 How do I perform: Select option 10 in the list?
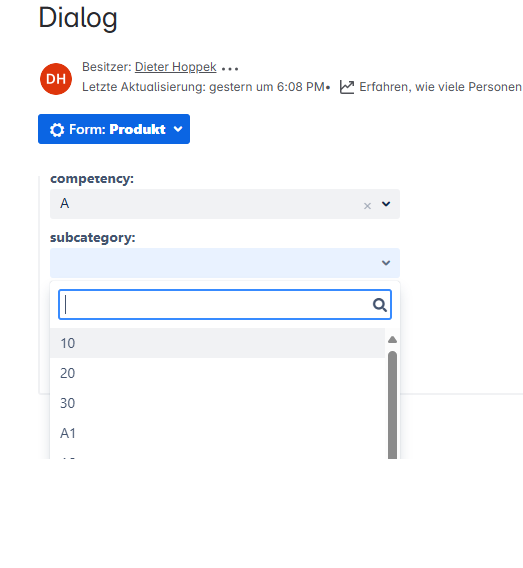(x=217, y=343)
